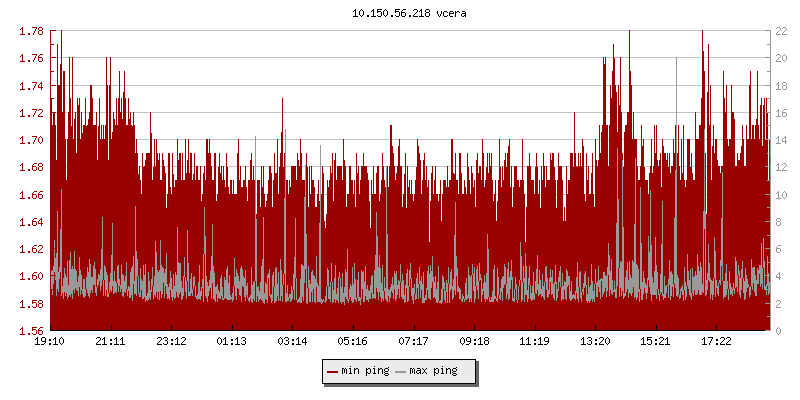
Task: Click the 23:12 x-axis time marker
Action: [171, 342]
